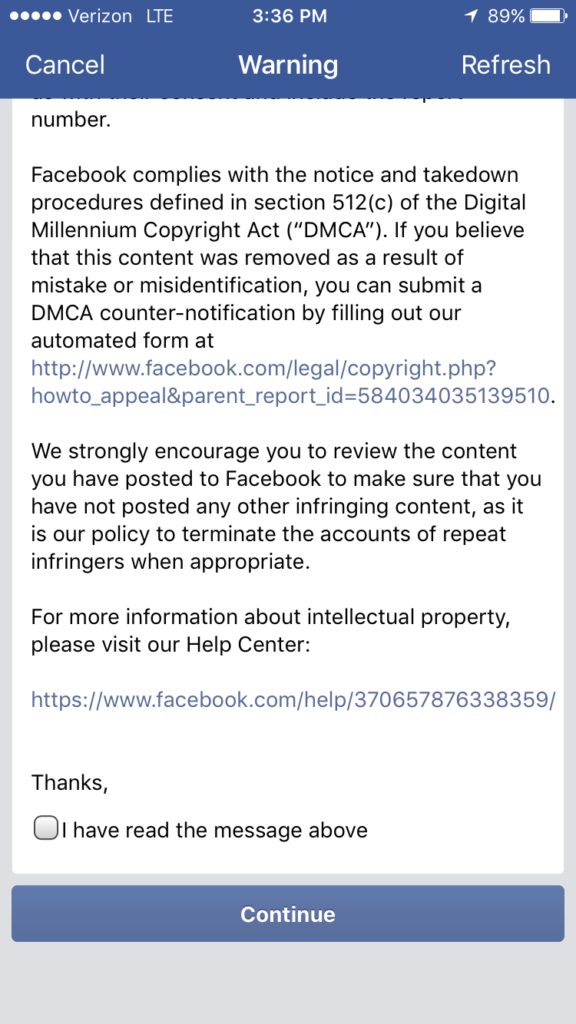576x1024 pixels.
Task: Tap Cancel in the navigation bar
Action: (65, 65)
